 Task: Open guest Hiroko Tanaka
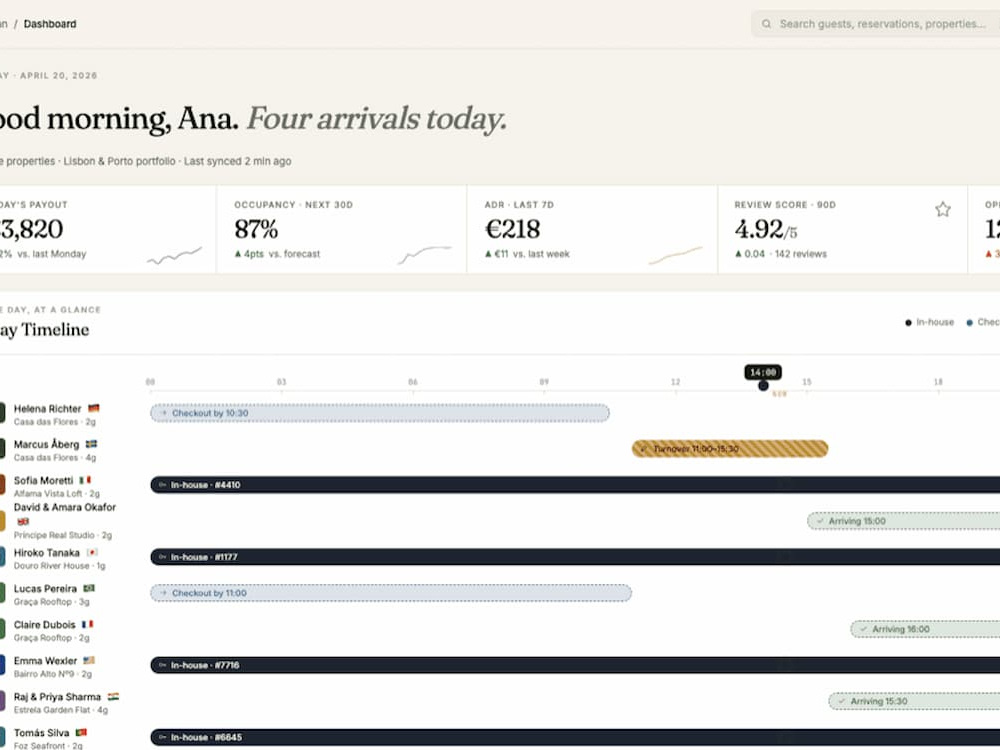click(x=47, y=553)
